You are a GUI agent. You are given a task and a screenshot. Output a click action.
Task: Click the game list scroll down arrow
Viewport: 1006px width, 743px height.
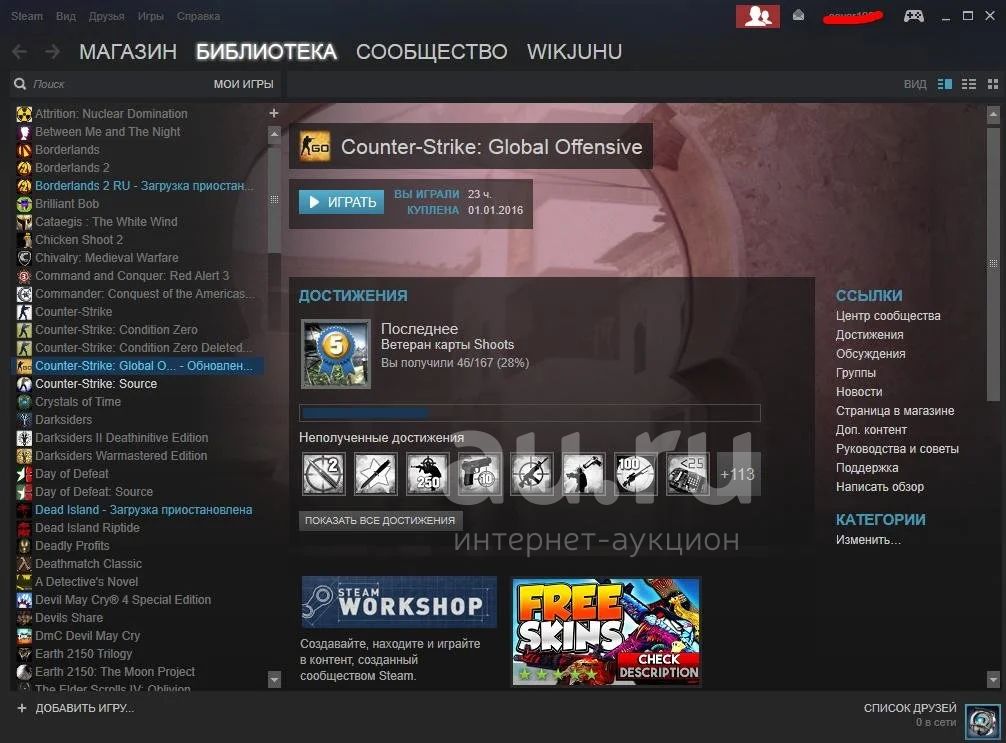click(274, 679)
